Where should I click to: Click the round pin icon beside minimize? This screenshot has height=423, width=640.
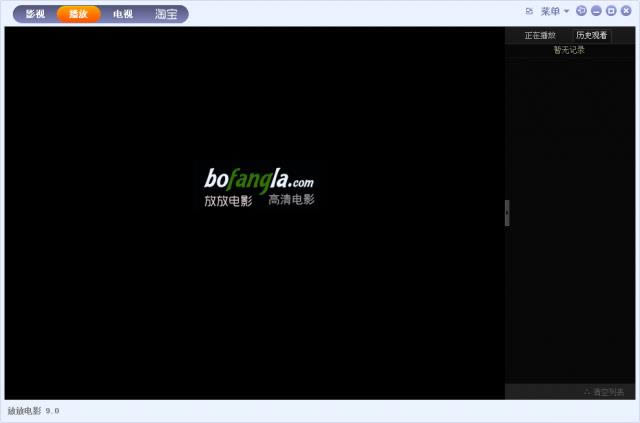pyautogui.click(x=581, y=11)
